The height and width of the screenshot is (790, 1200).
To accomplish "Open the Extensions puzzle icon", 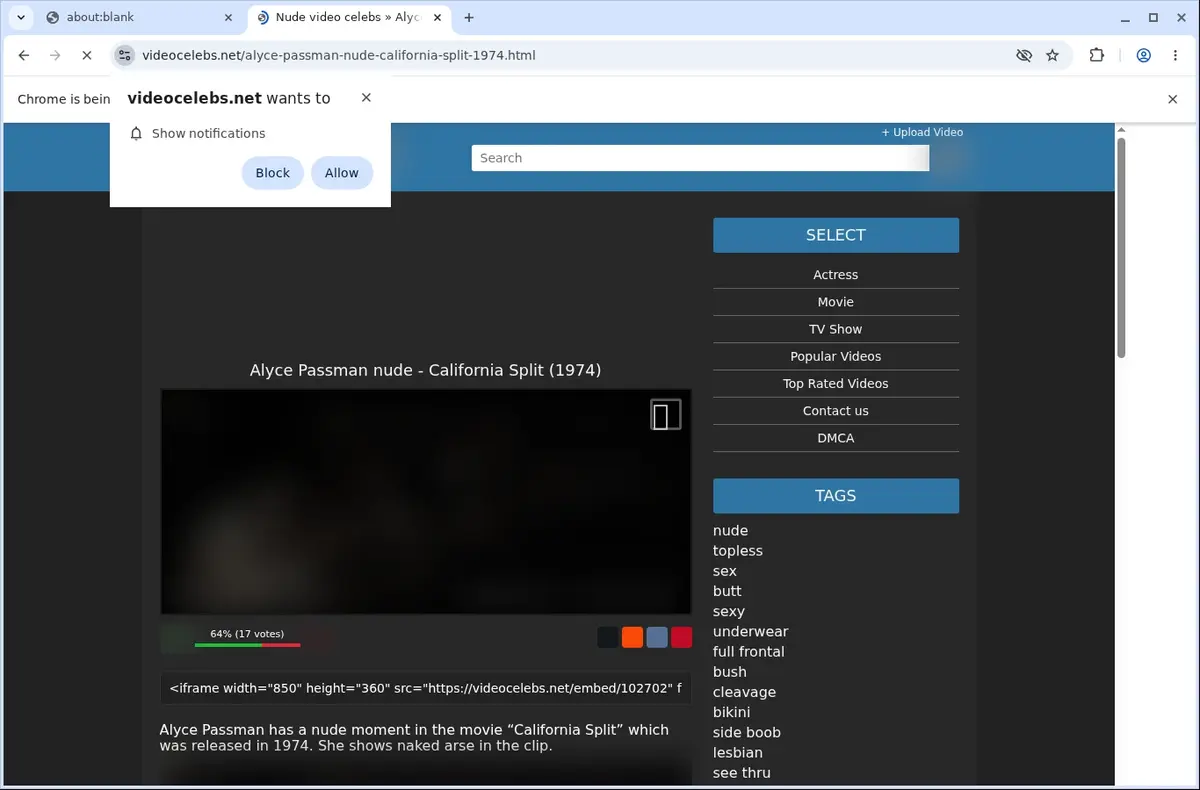I will pos(1097,56).
